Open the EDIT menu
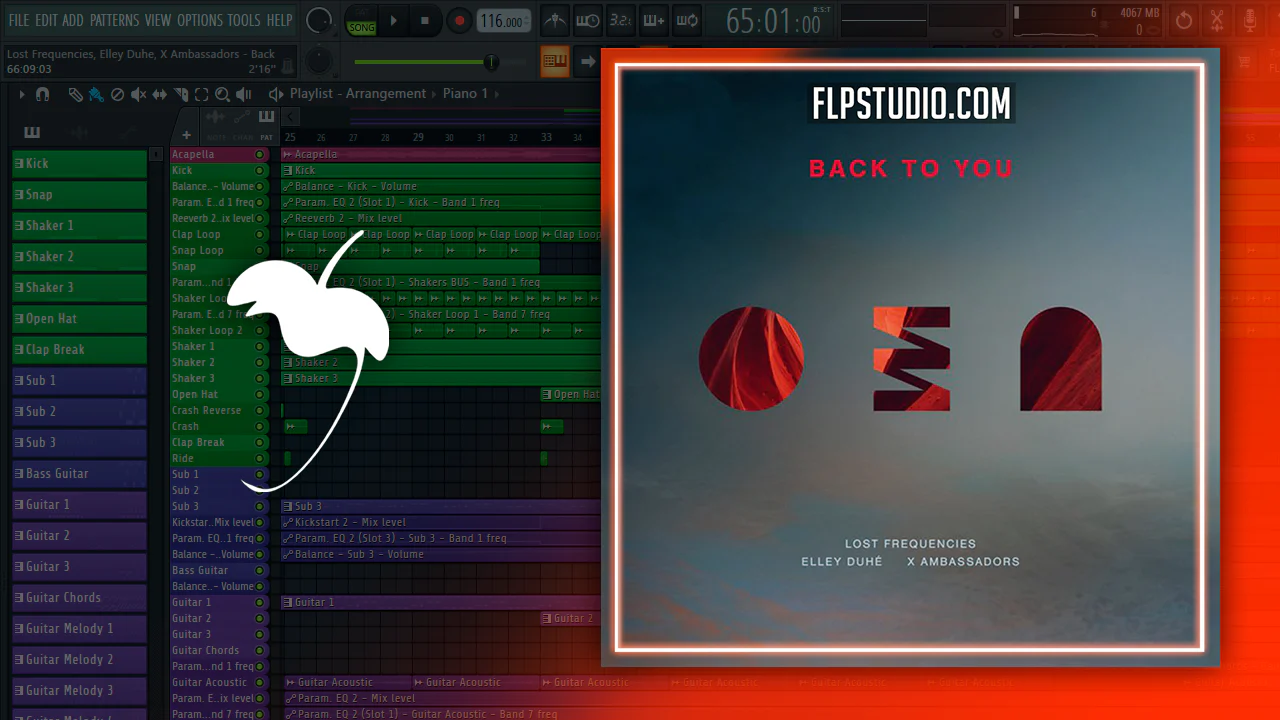1280x720 pixels. pyautogui.click(x=46, y=20)
